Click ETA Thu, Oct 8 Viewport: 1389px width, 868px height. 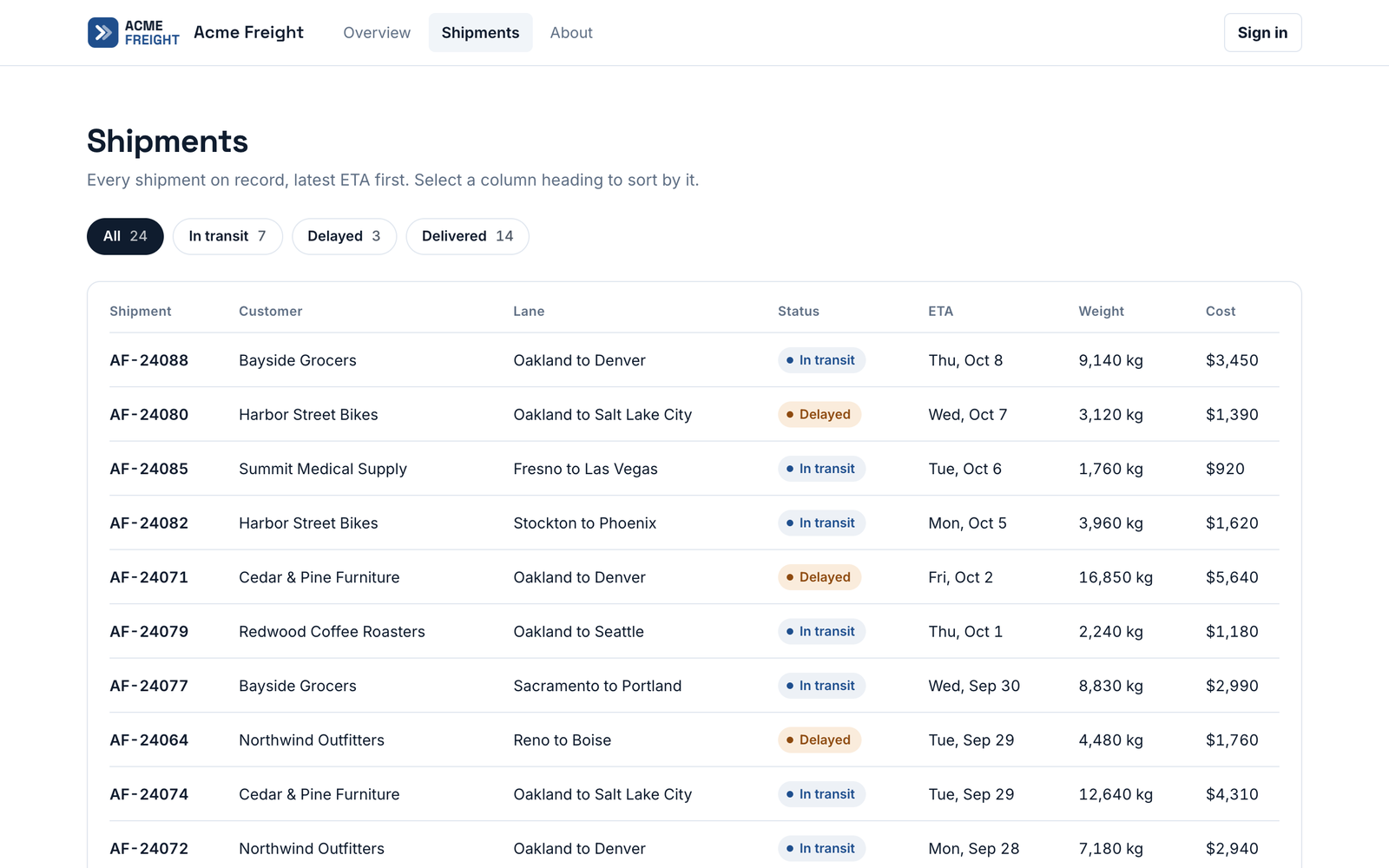(x=965, y=360)
